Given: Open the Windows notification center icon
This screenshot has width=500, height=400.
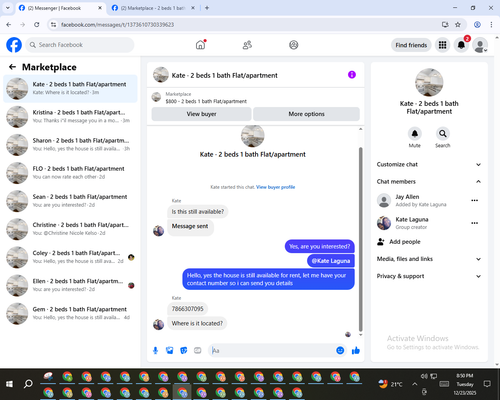Looking at the screenshot, I should click(x=487, y=384).
